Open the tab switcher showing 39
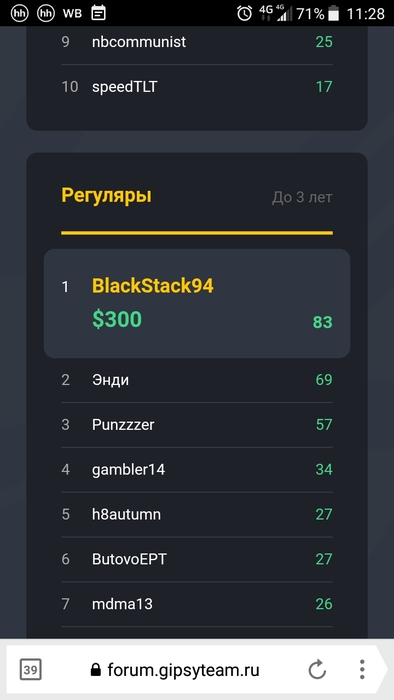The image size is (394, 700). click(30, 670)
